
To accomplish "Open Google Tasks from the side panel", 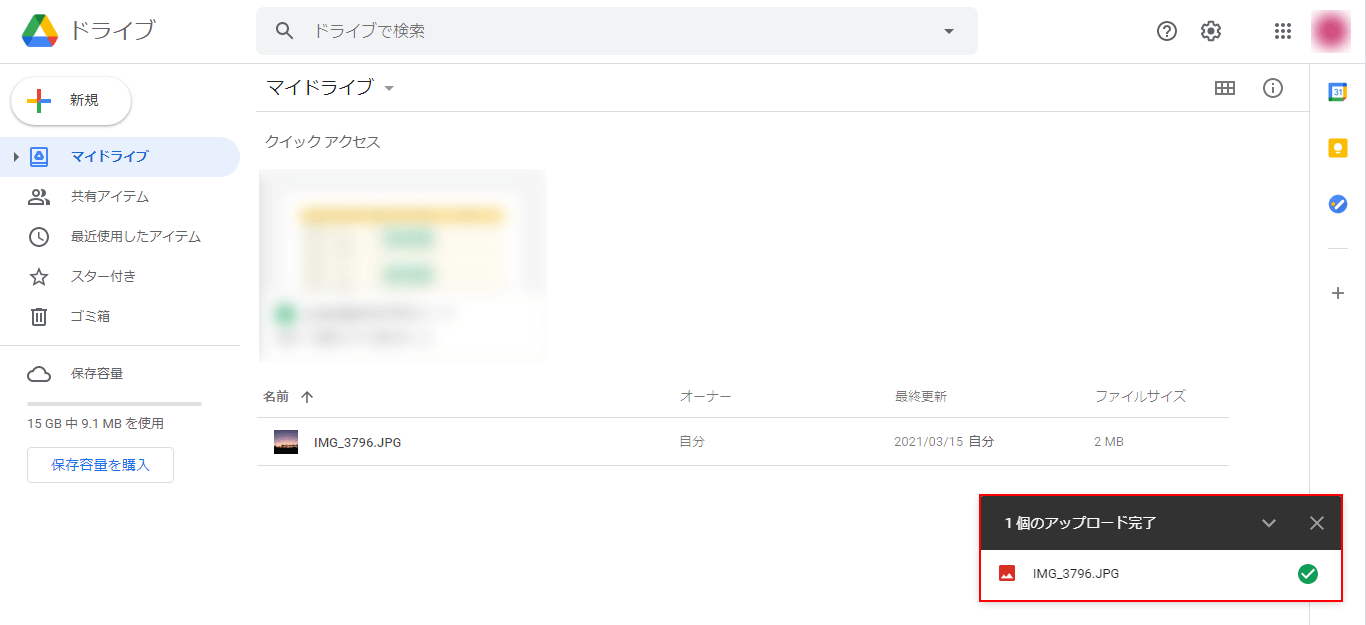I will pyautogui.click(x=1338, y=204).
